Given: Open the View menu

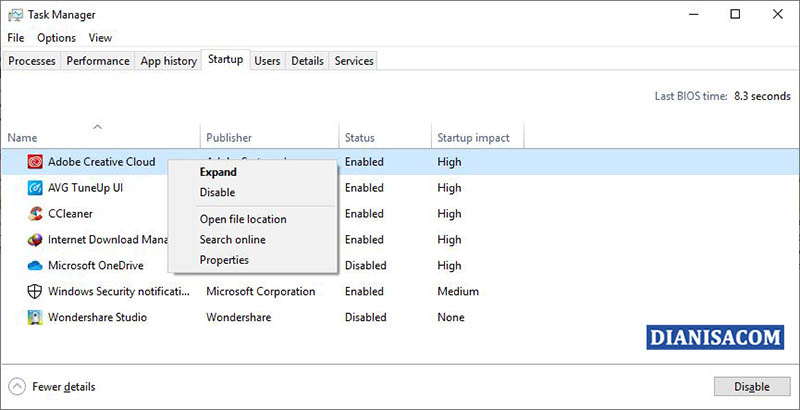Looking at the screenshot, I should pos(100,38).
